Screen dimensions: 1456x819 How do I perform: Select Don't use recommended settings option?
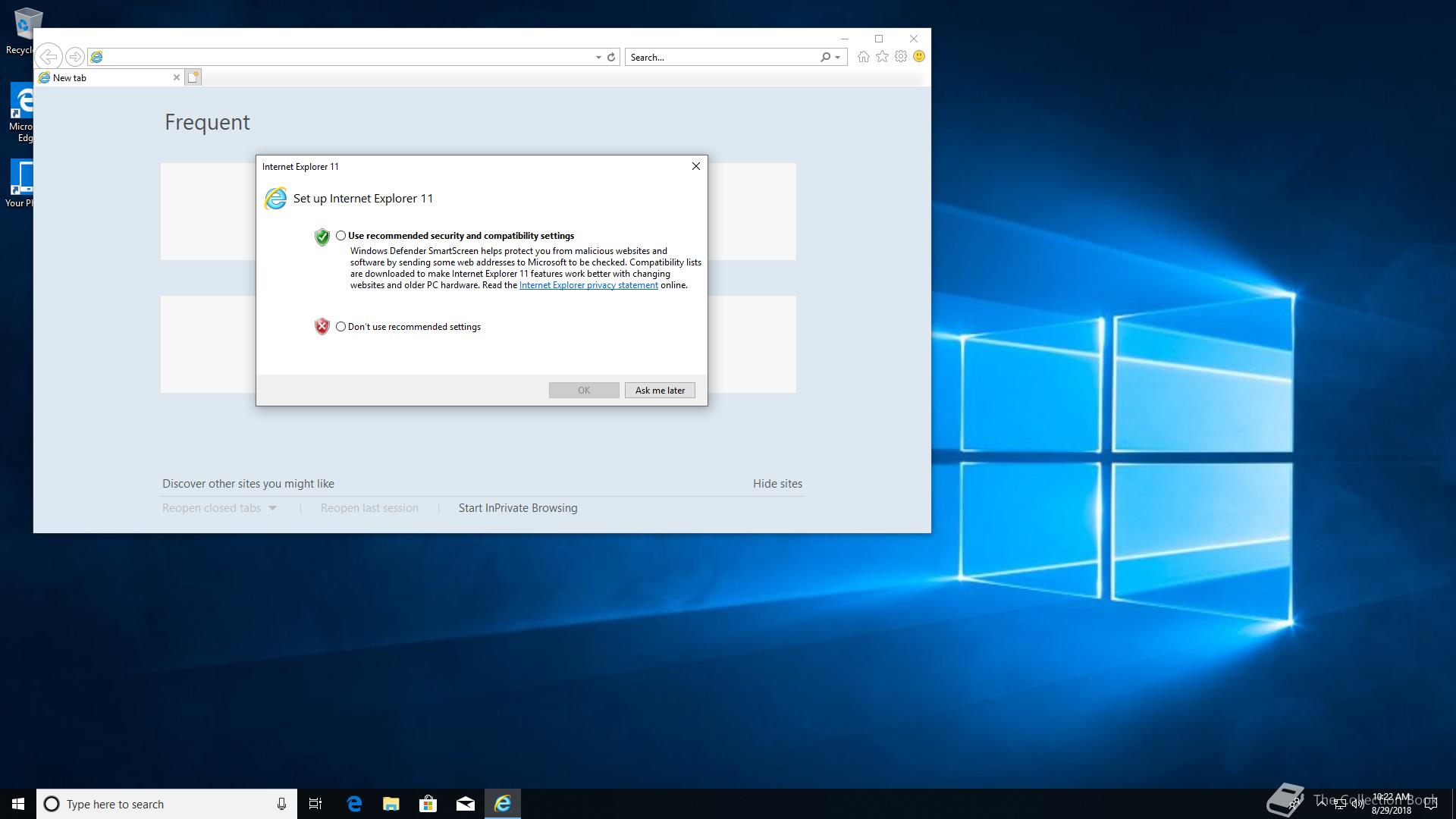pyautogui.click(x=340, y=327)
